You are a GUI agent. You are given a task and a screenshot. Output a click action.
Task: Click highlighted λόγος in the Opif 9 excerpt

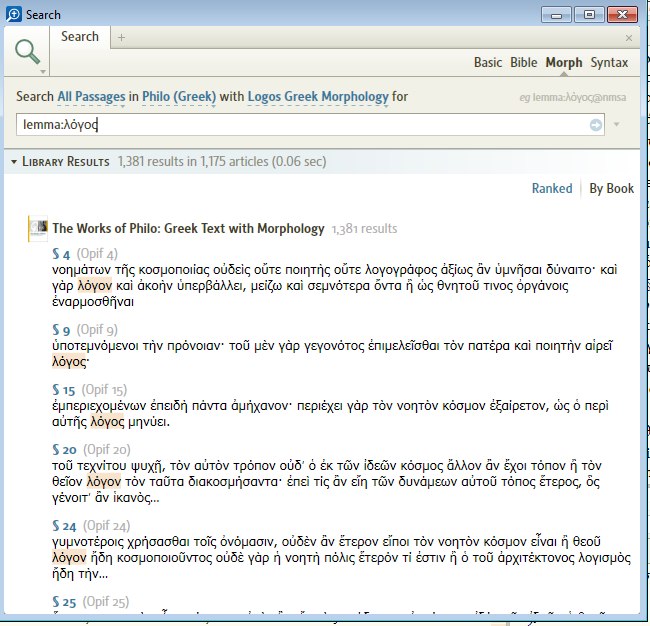tap(69, 362)
